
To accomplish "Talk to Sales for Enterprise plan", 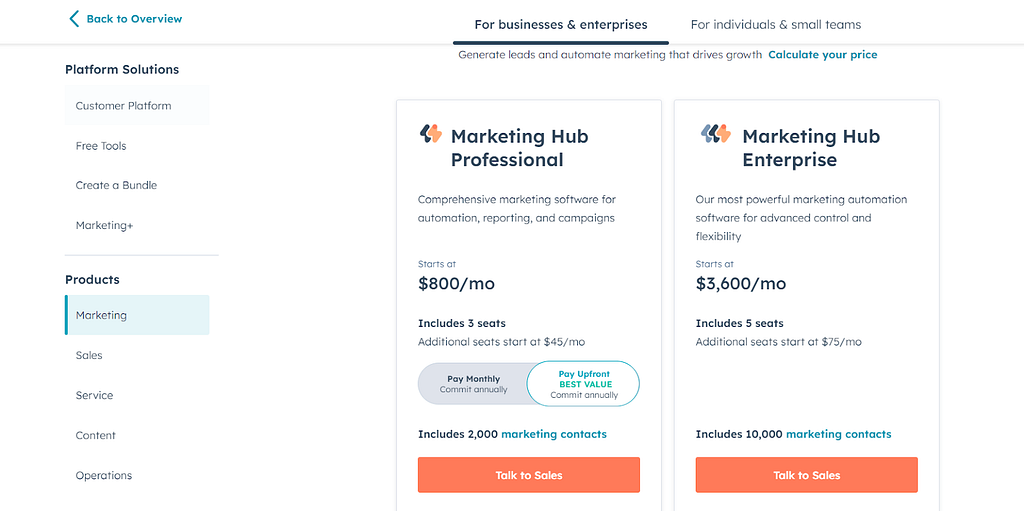I will (x=807, y=475).
